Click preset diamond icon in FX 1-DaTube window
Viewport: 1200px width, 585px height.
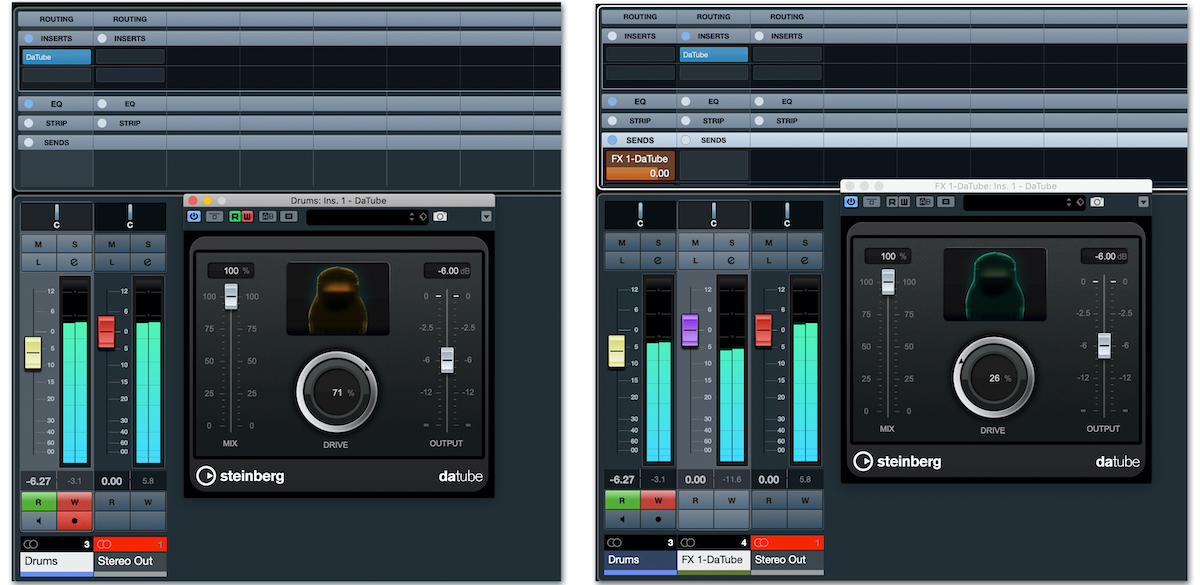[x=1080, y=201]
